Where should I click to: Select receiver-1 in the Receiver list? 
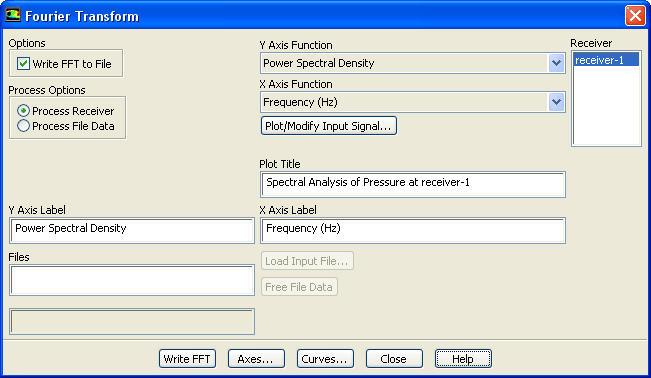point(606,60)
